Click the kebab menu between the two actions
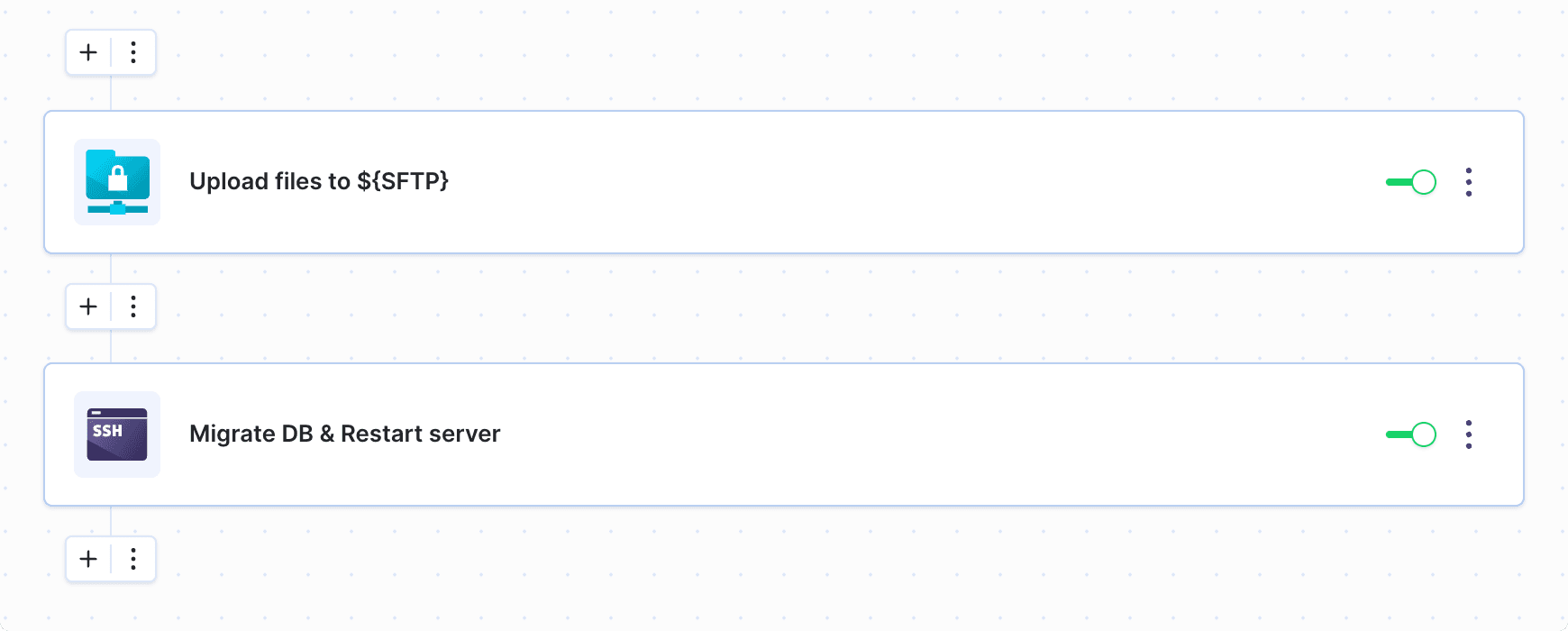This screenshot has width=1568, height=631. (133, 306)
